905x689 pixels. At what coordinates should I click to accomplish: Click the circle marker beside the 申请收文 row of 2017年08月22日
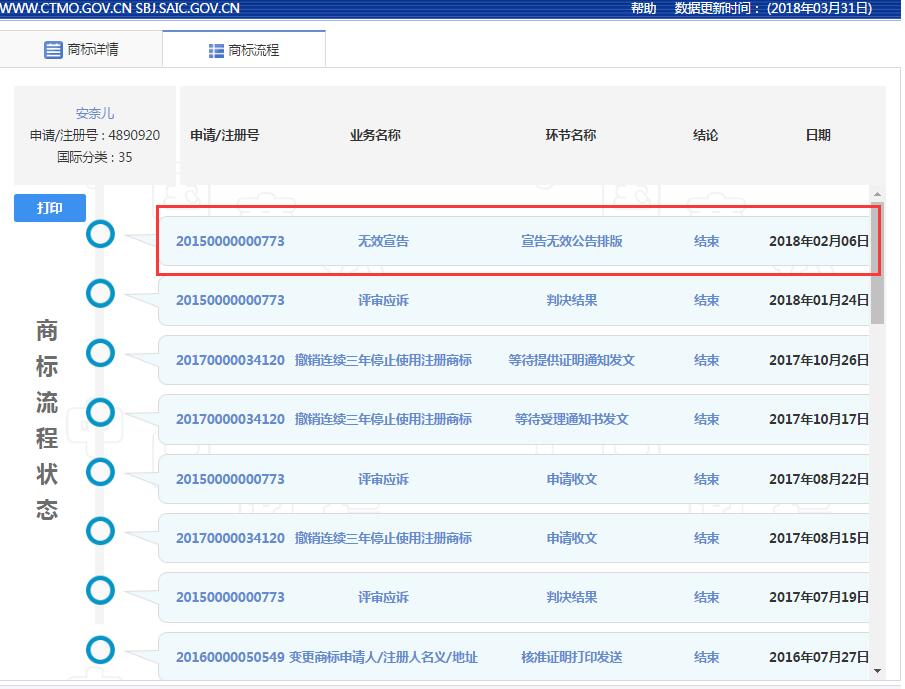pos(100,472)
